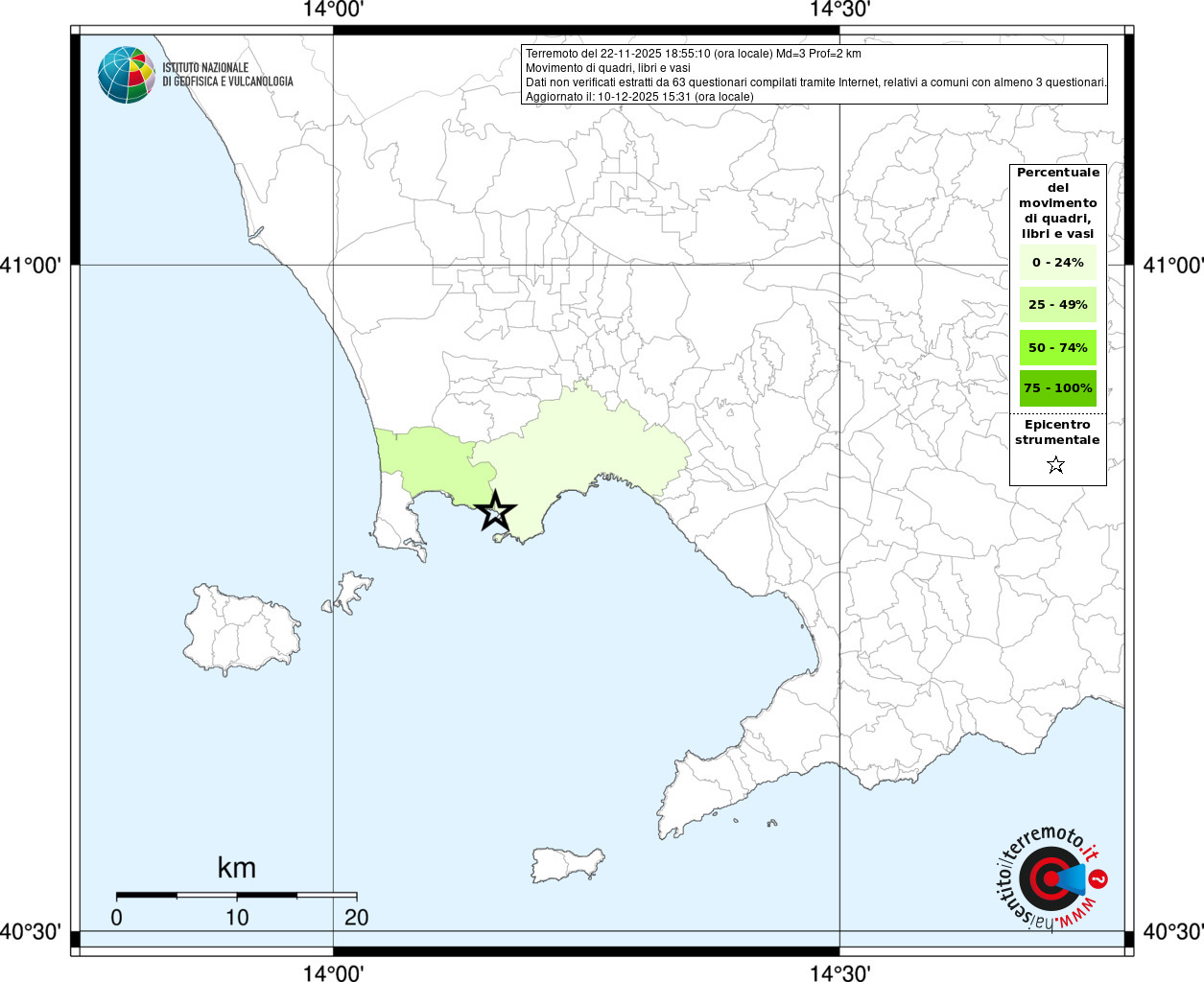This screenshot has width=1204, height=982.
Task: Click the right 41°00' latitude label
Action: coord(1172,265)
